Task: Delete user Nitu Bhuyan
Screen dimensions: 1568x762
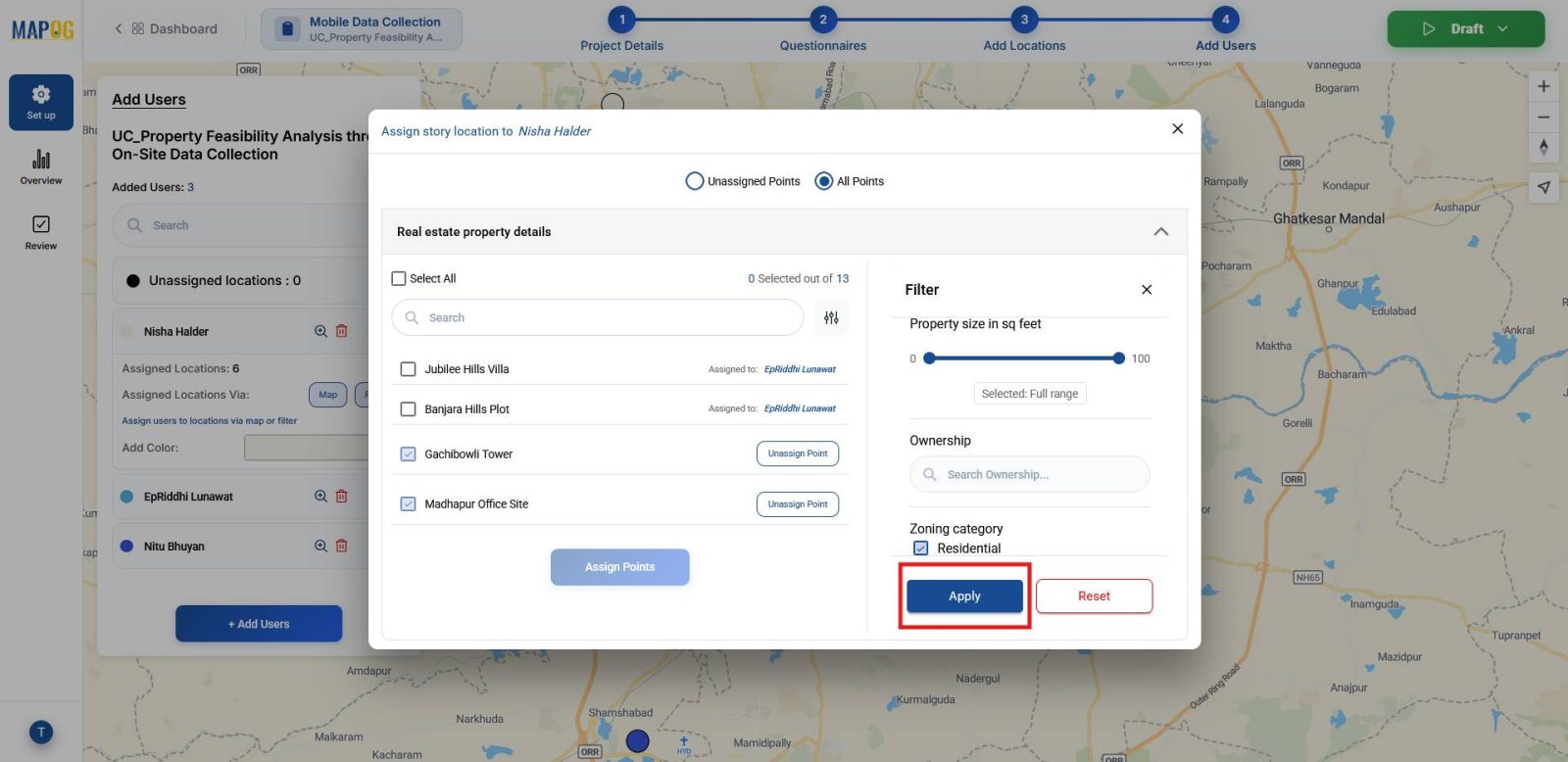Action: [342, 546]
